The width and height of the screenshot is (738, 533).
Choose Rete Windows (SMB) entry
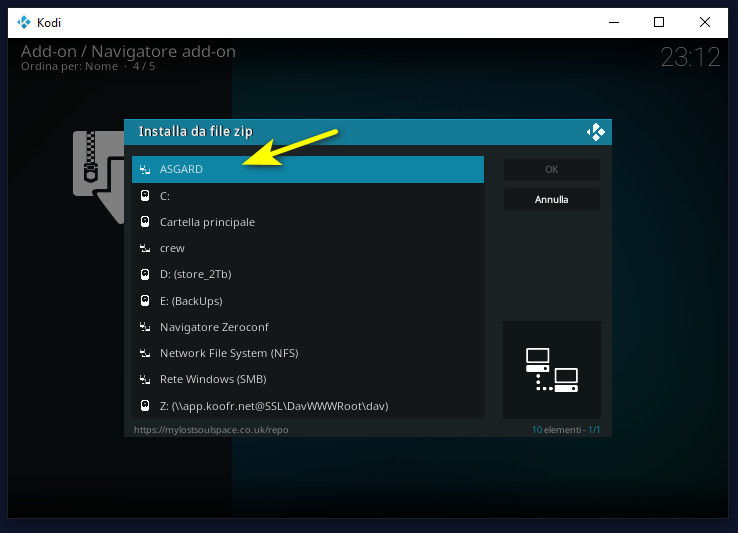(x=308, y=379)
